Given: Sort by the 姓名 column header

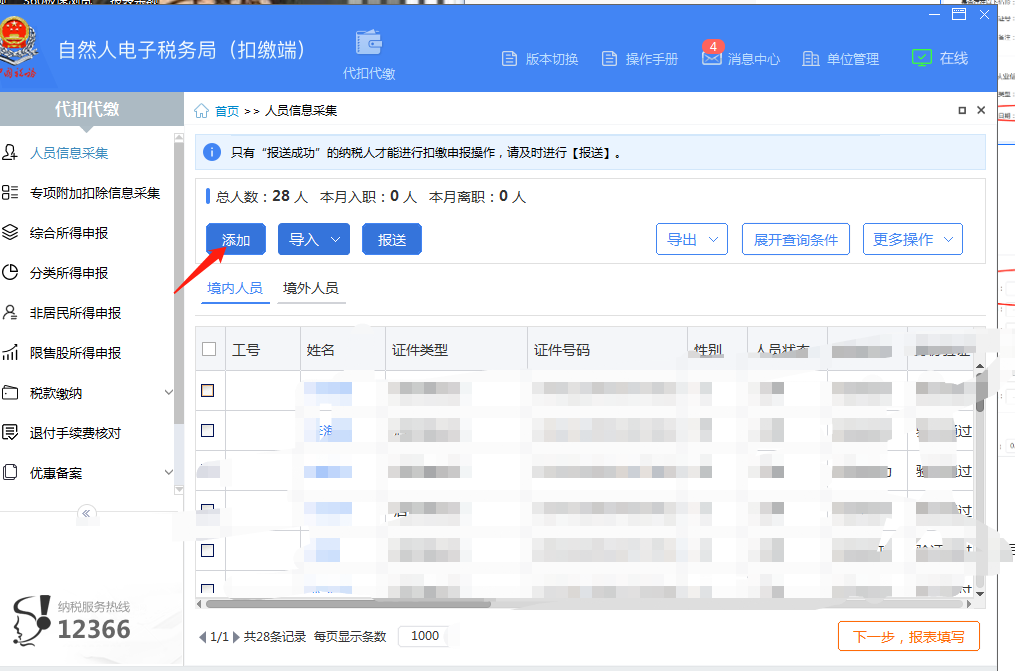Looking at the screenshot, I should 342,349.
